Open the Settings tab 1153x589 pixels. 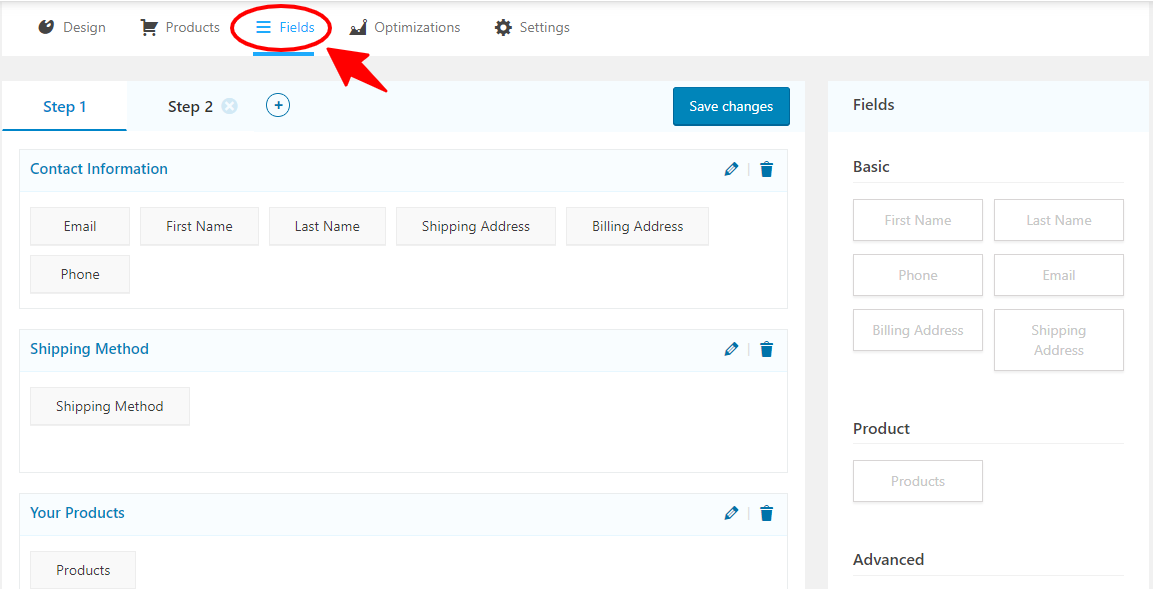point(532,28)
